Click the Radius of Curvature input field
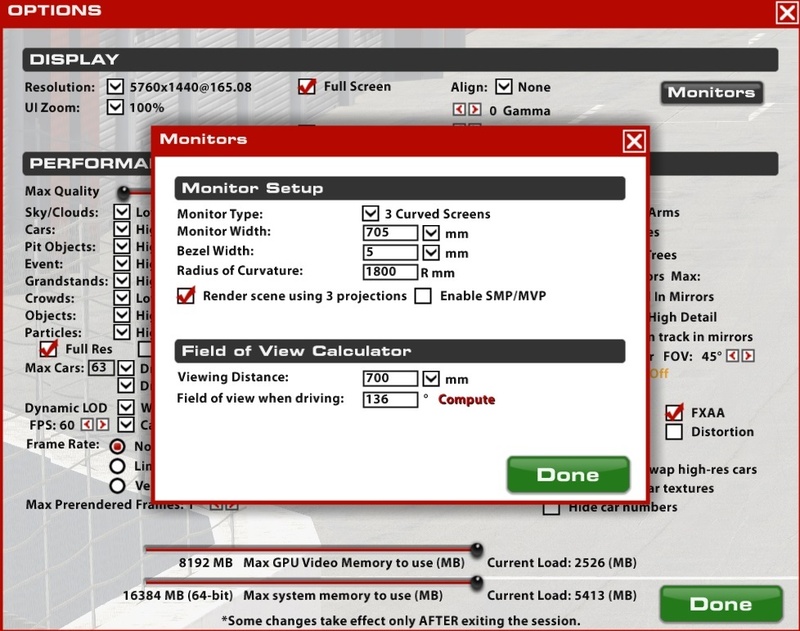Image resolution: width=800 pixels, height=631 pixels. point(390,271)
